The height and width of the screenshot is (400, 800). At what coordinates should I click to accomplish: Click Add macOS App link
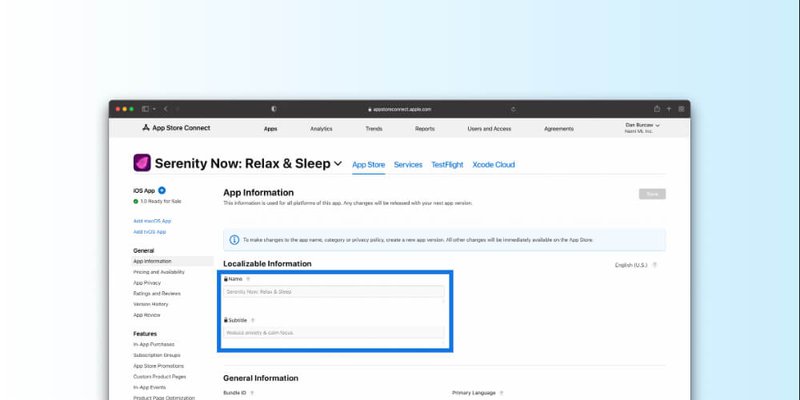pos(152,221)
